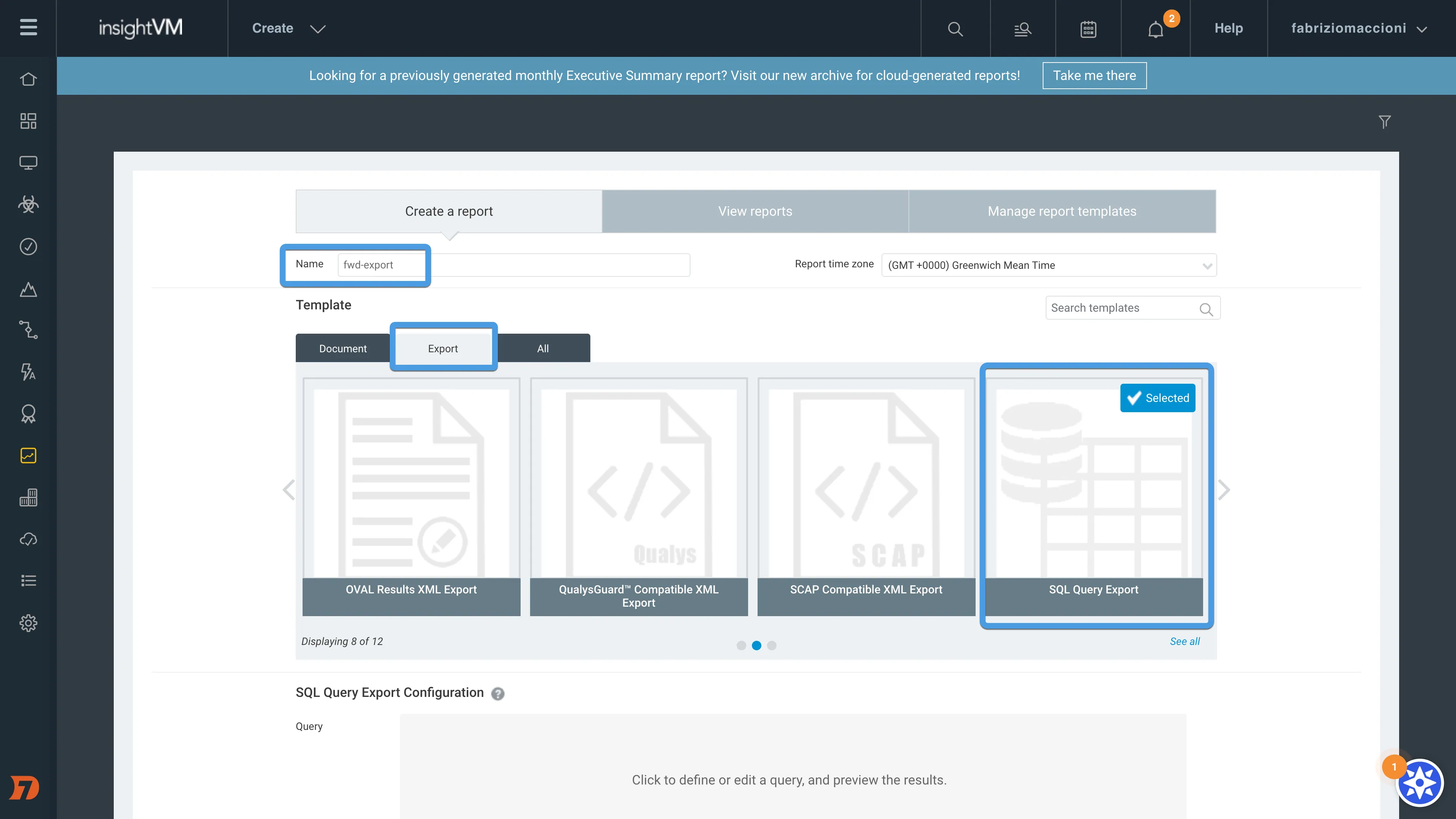Open the mountain-peak sidebar icon
Image resolution: width=1456 pixels, height=819 pixels.
tap(28, 289)
